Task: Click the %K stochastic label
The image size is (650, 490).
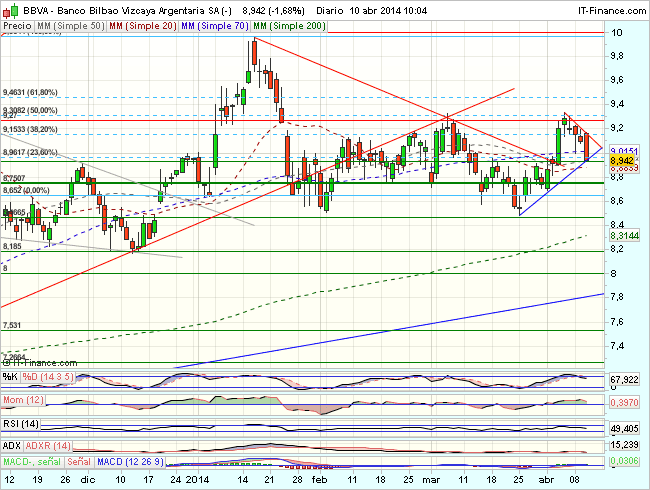Action: click(10, 377)
